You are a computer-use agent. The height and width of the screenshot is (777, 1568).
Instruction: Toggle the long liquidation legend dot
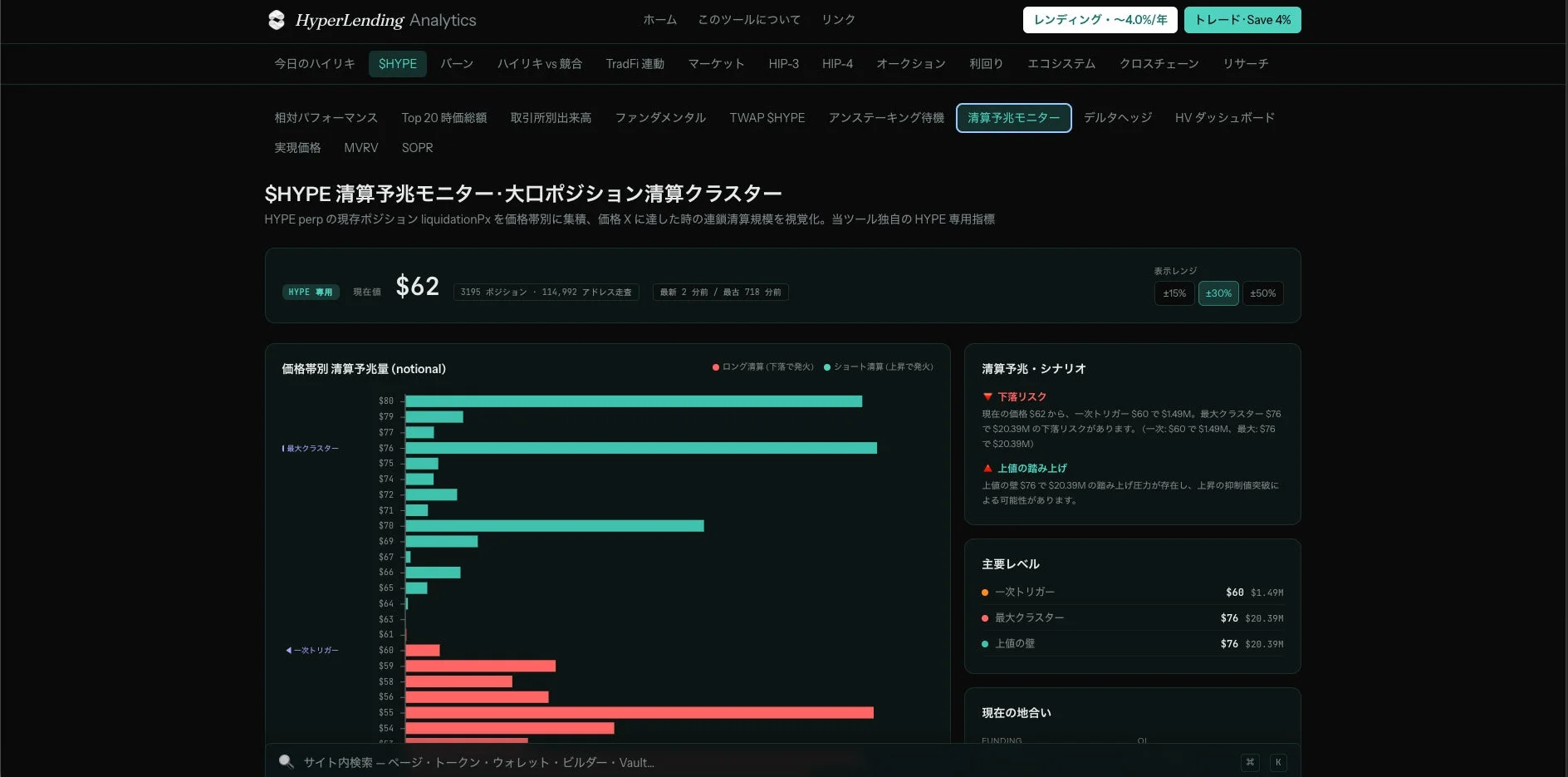tap(715, 367)
